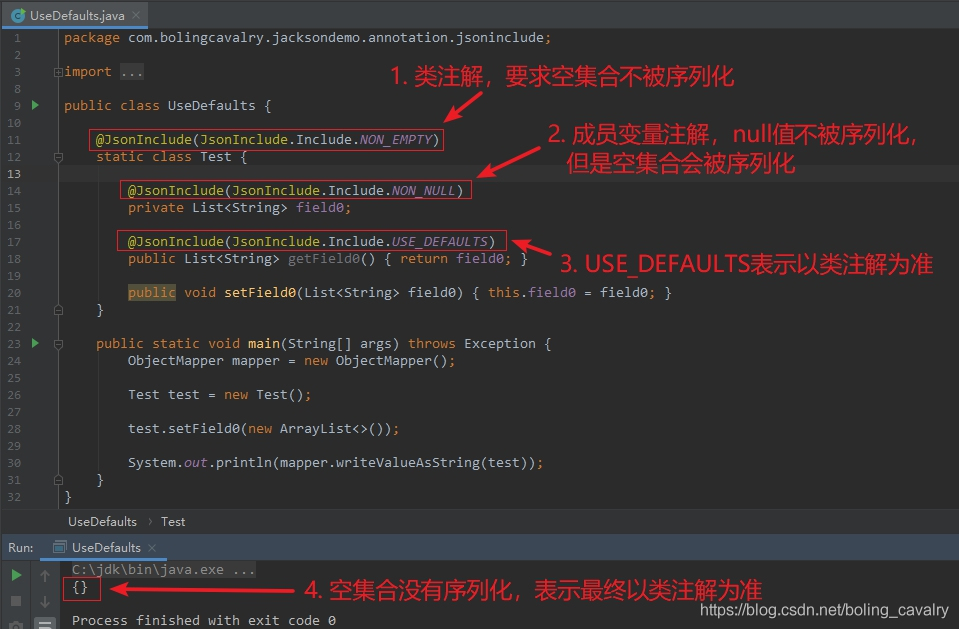Click the highlighted public keyword on line 20
Viewport: 959px width, 629px height.
[152, 292]
